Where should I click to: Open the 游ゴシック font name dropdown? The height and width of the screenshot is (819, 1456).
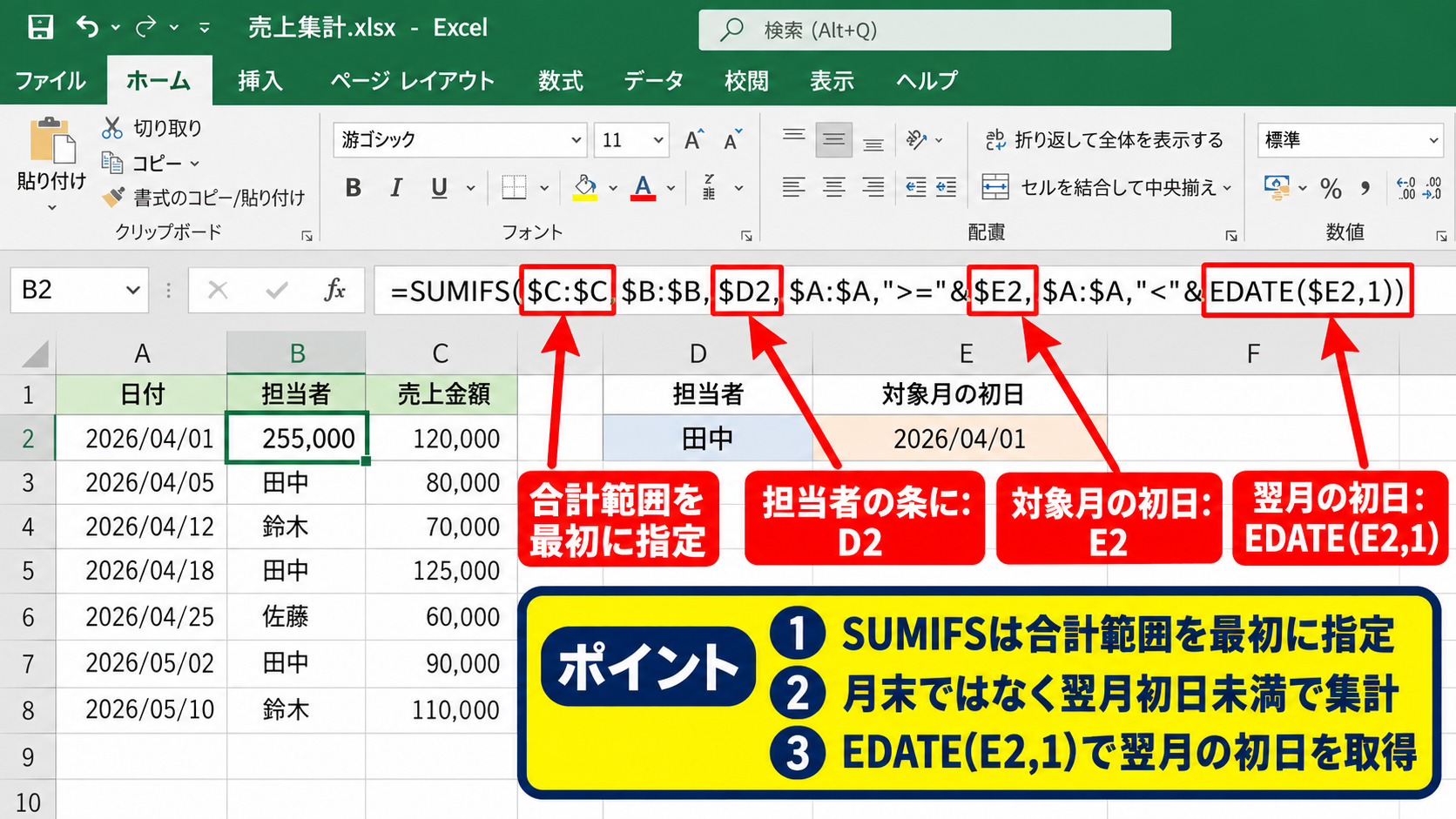(x=576, y=139)
